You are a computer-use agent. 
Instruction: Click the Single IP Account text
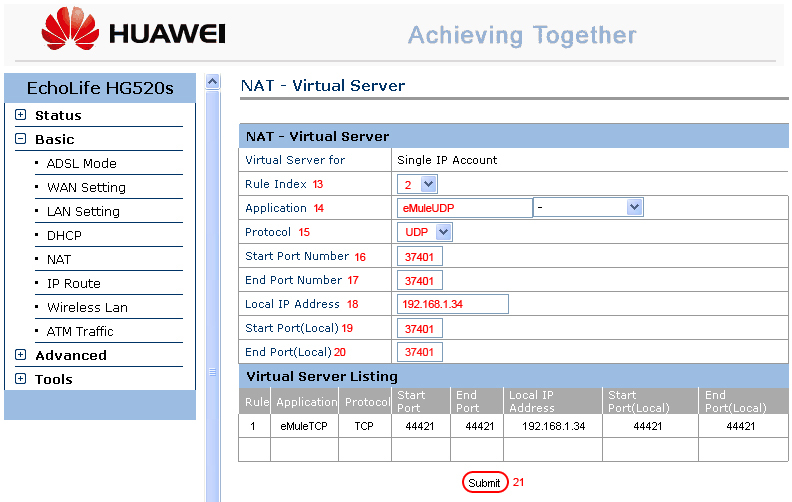(x=447, y=160)
